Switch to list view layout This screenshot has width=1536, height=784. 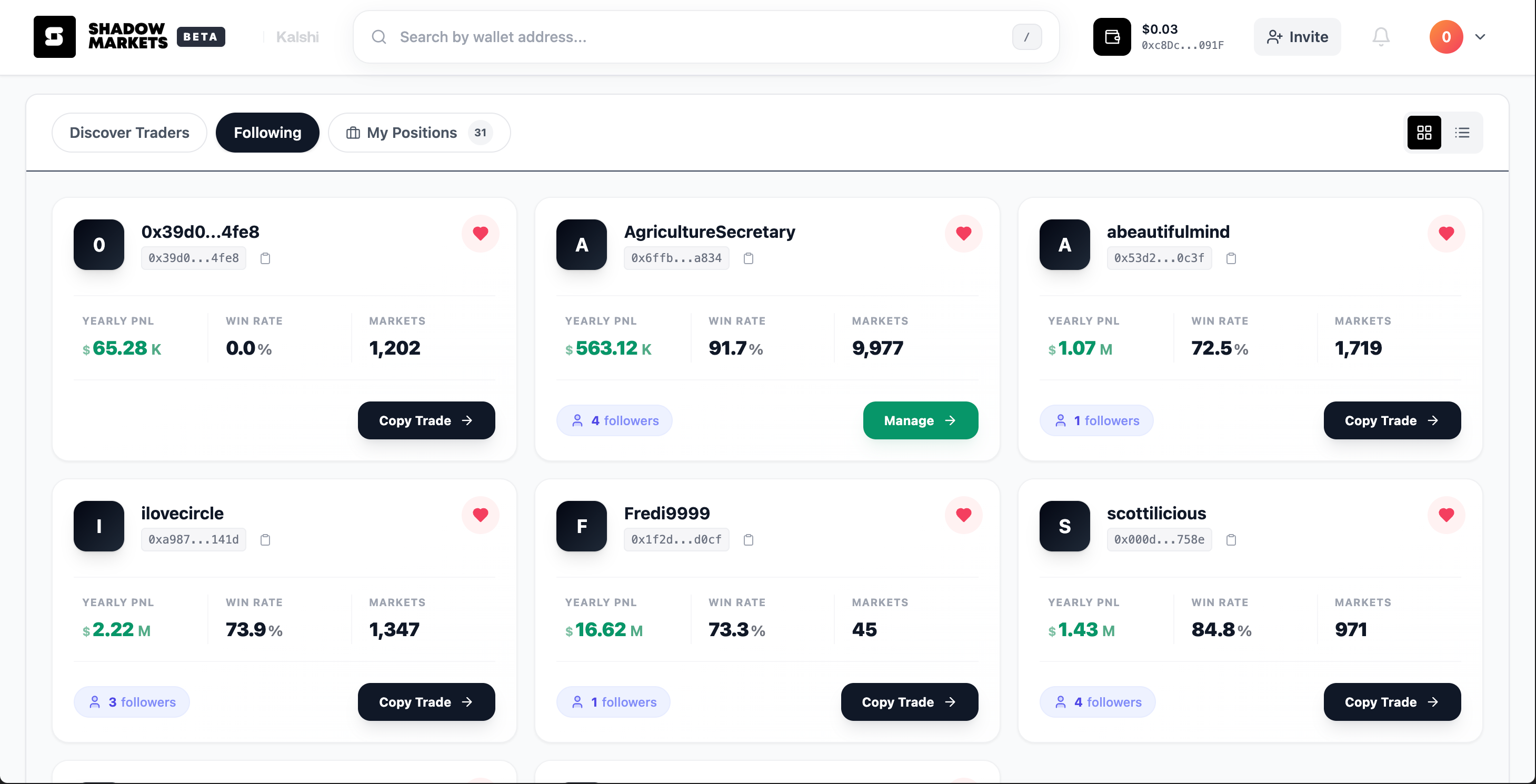tap(1462, 133)
